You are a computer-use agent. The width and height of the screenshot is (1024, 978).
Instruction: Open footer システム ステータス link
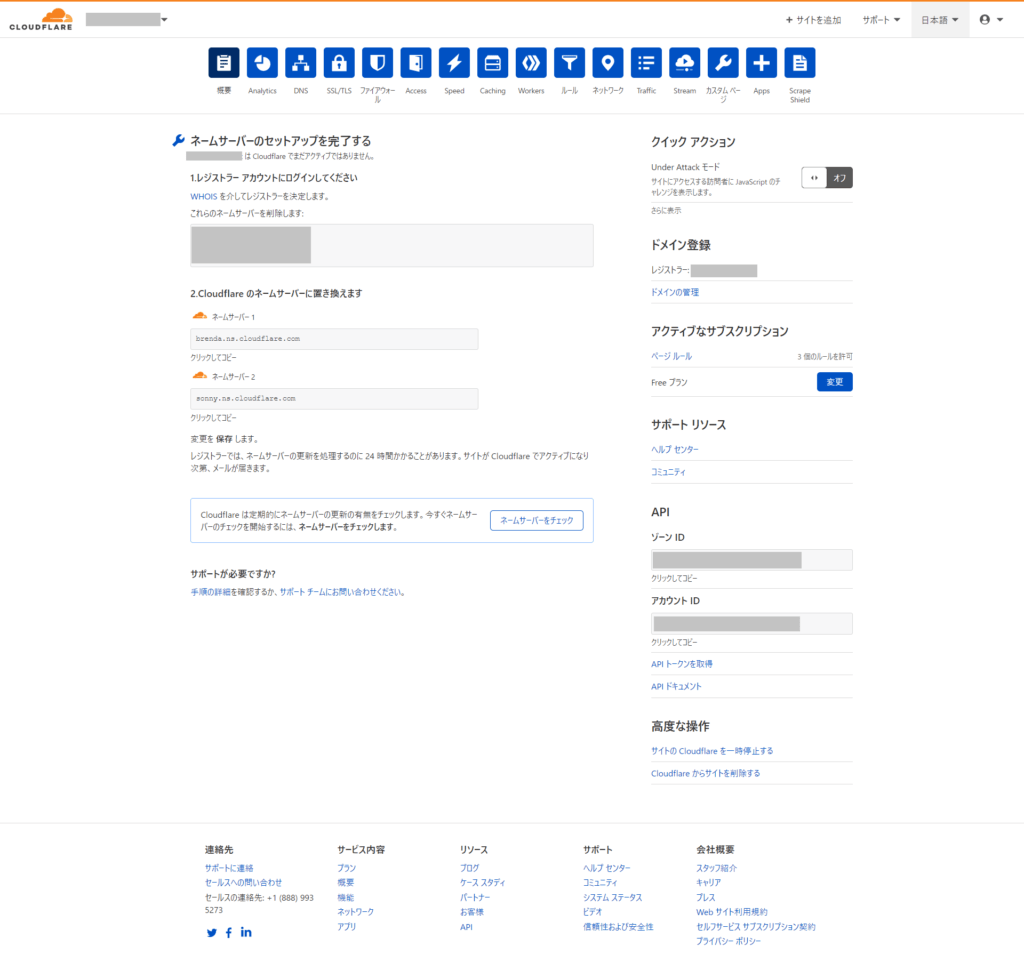click(613, 898)
